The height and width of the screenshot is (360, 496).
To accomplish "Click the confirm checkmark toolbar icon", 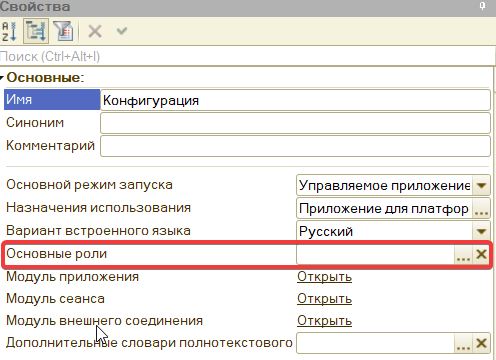I will 122,31.
